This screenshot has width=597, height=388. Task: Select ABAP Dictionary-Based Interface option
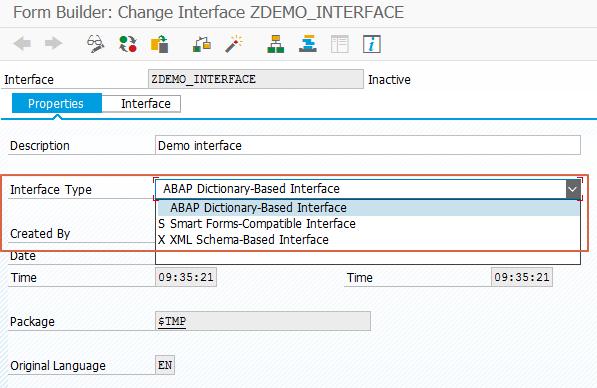coord(369,208)
